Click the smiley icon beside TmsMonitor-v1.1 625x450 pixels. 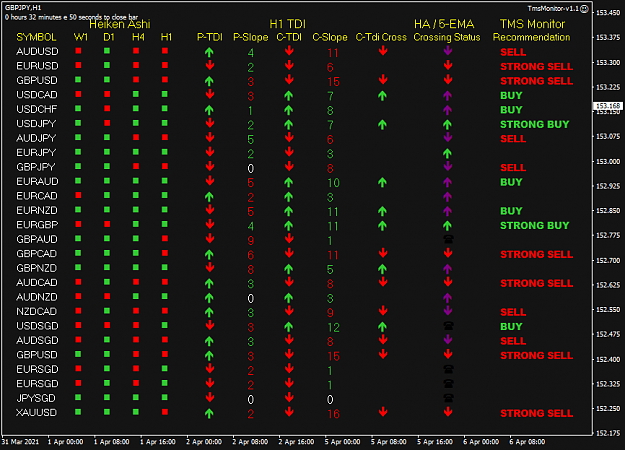[x=584, y=8]
